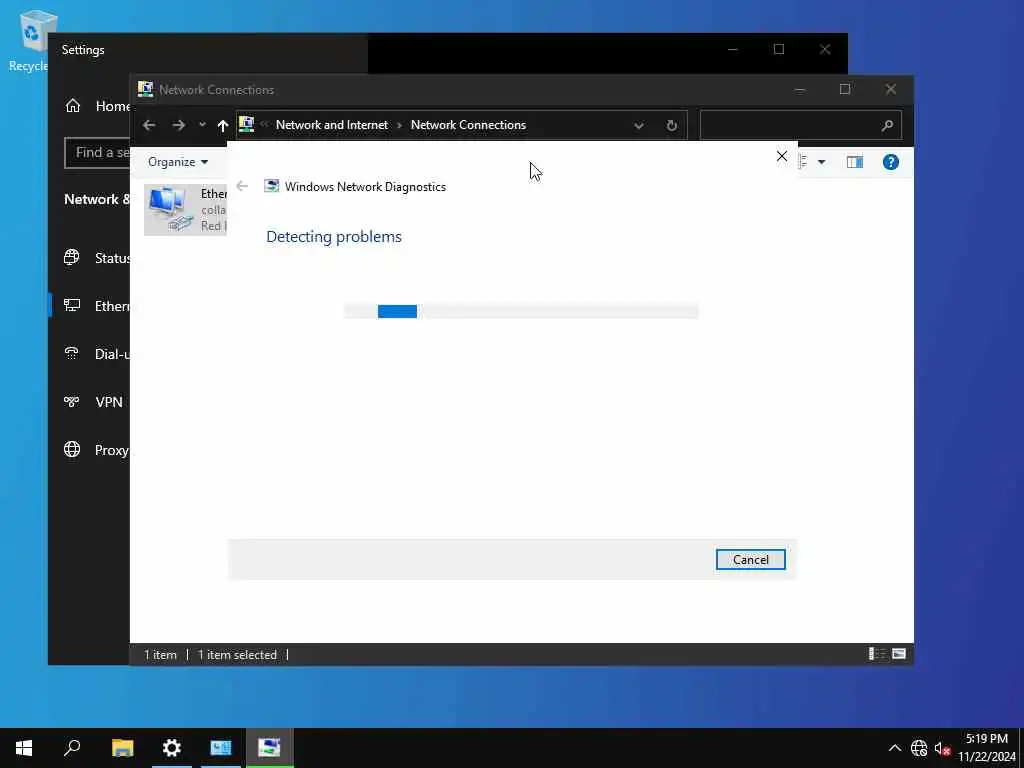Toggle the preview pane
Image resolution: width=1024 pixels, height=768 pixels.
[x=855, y=162]
